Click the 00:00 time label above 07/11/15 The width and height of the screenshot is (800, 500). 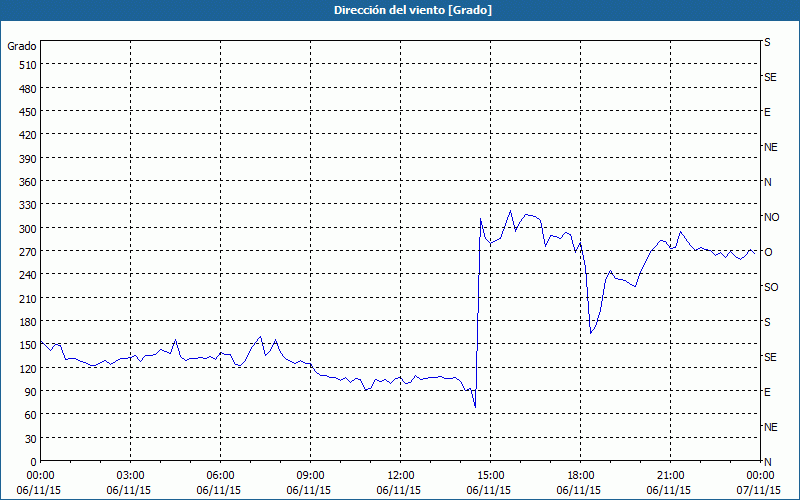click(x=760, y=476)
